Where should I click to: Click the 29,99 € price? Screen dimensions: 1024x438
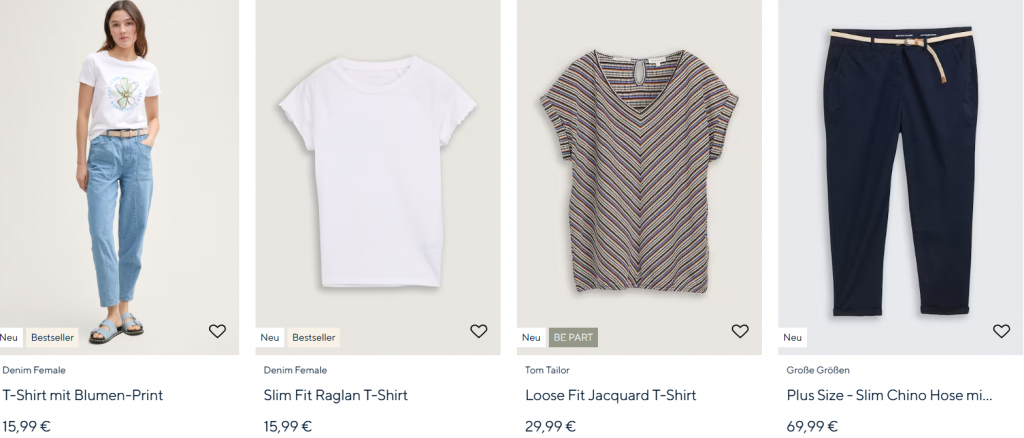click(x=550, y=426)
